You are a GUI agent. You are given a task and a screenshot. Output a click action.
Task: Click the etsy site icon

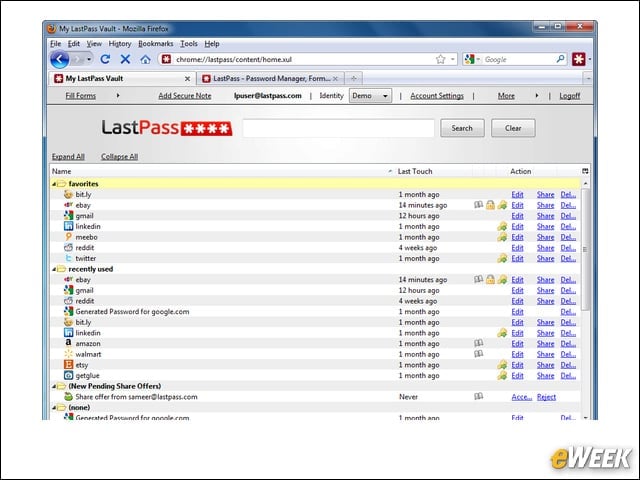69,364
